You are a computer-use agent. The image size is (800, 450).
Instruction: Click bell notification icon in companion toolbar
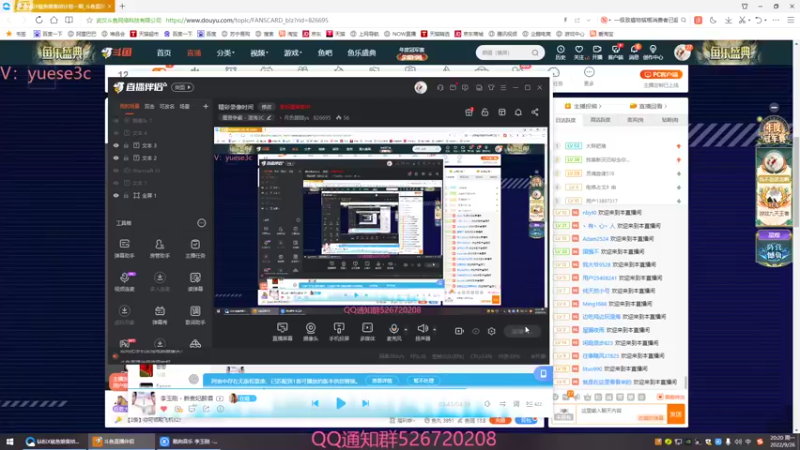[518, 112]
